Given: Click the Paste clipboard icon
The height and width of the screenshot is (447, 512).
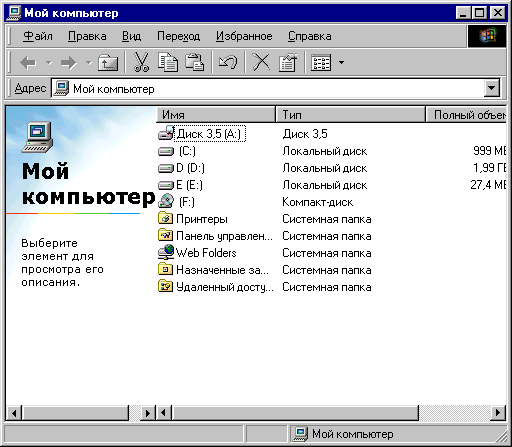Looking at the screenshot, I should [x=195, y=62].
